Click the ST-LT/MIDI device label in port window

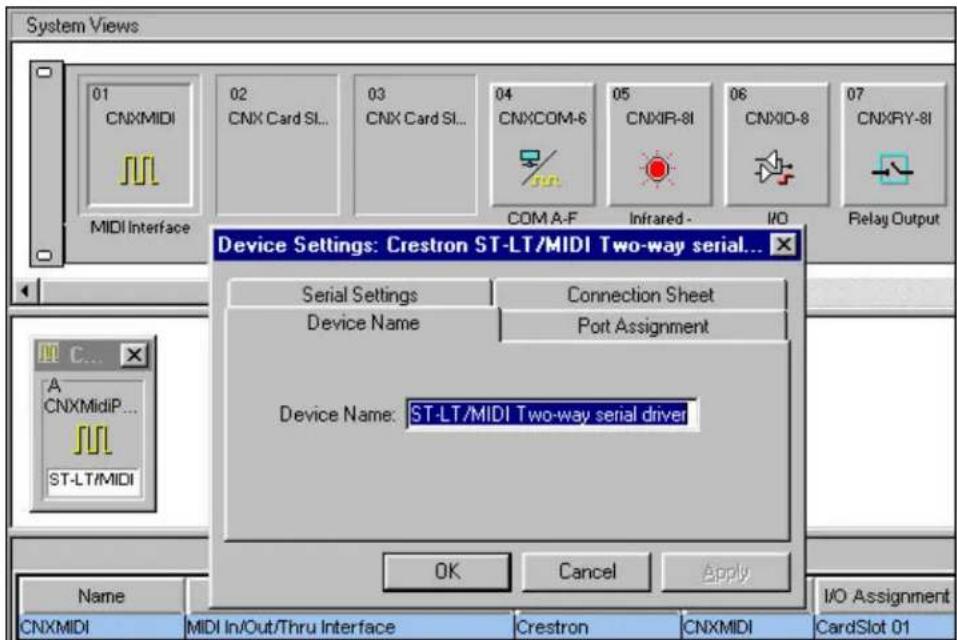point(92,480)
